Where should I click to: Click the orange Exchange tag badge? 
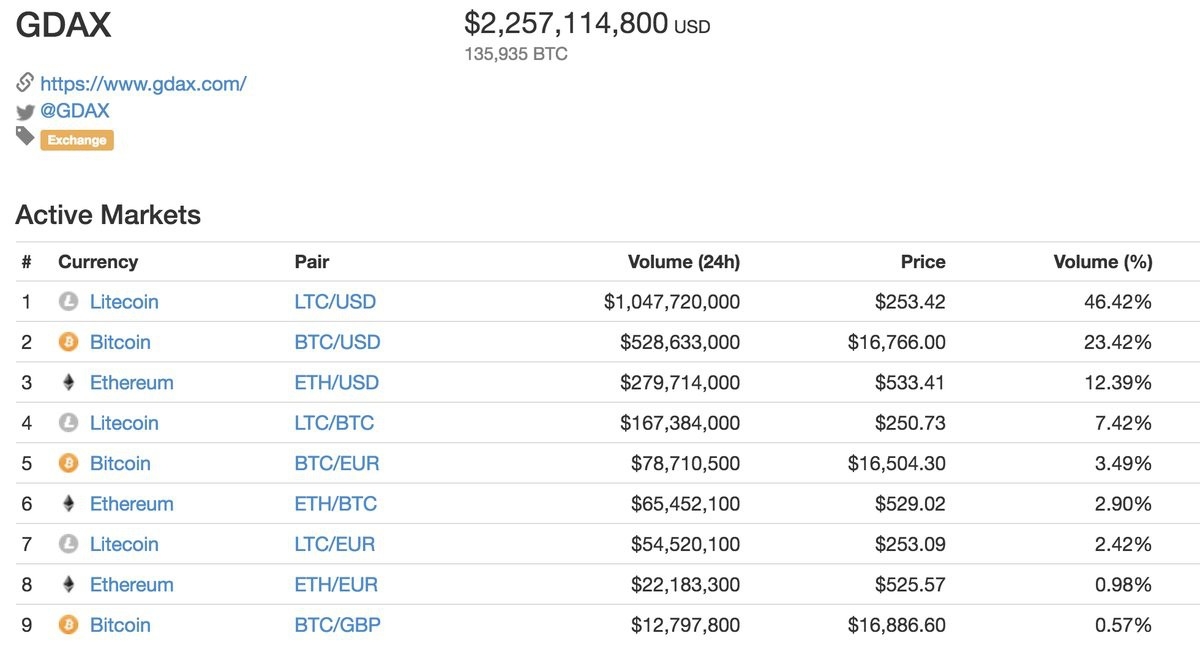pyautogui.click(x=77, y=140)
